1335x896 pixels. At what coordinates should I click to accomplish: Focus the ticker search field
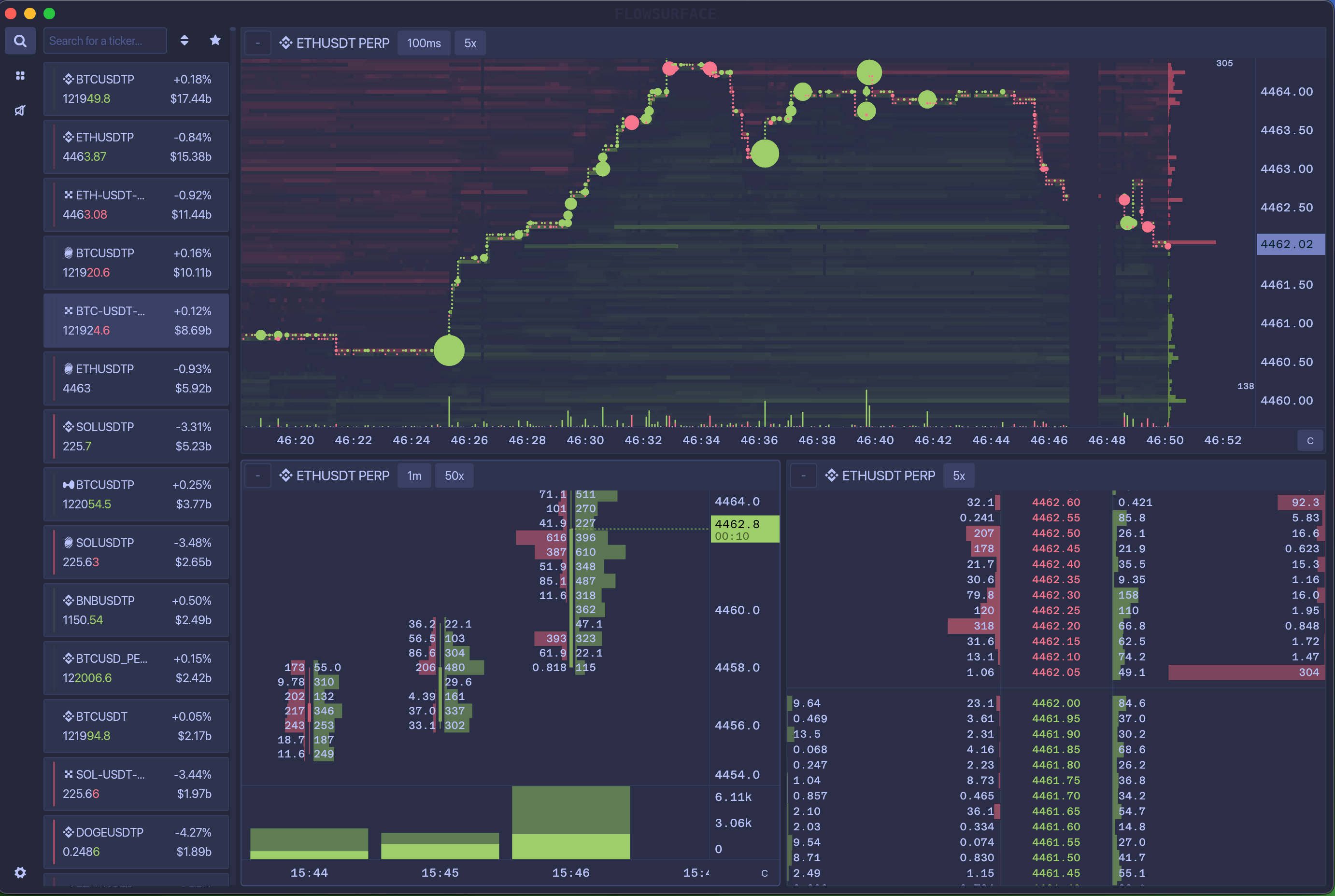(x=105, y=41)
